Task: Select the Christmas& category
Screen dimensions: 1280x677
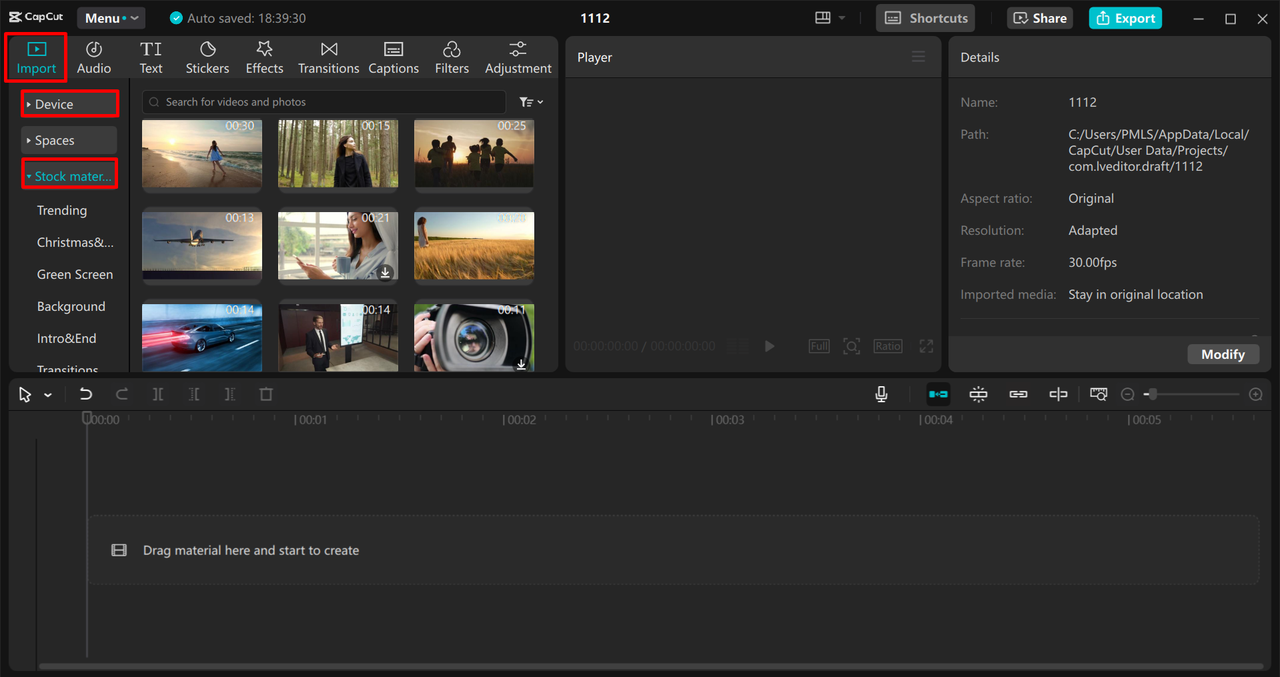Action: 75,242
